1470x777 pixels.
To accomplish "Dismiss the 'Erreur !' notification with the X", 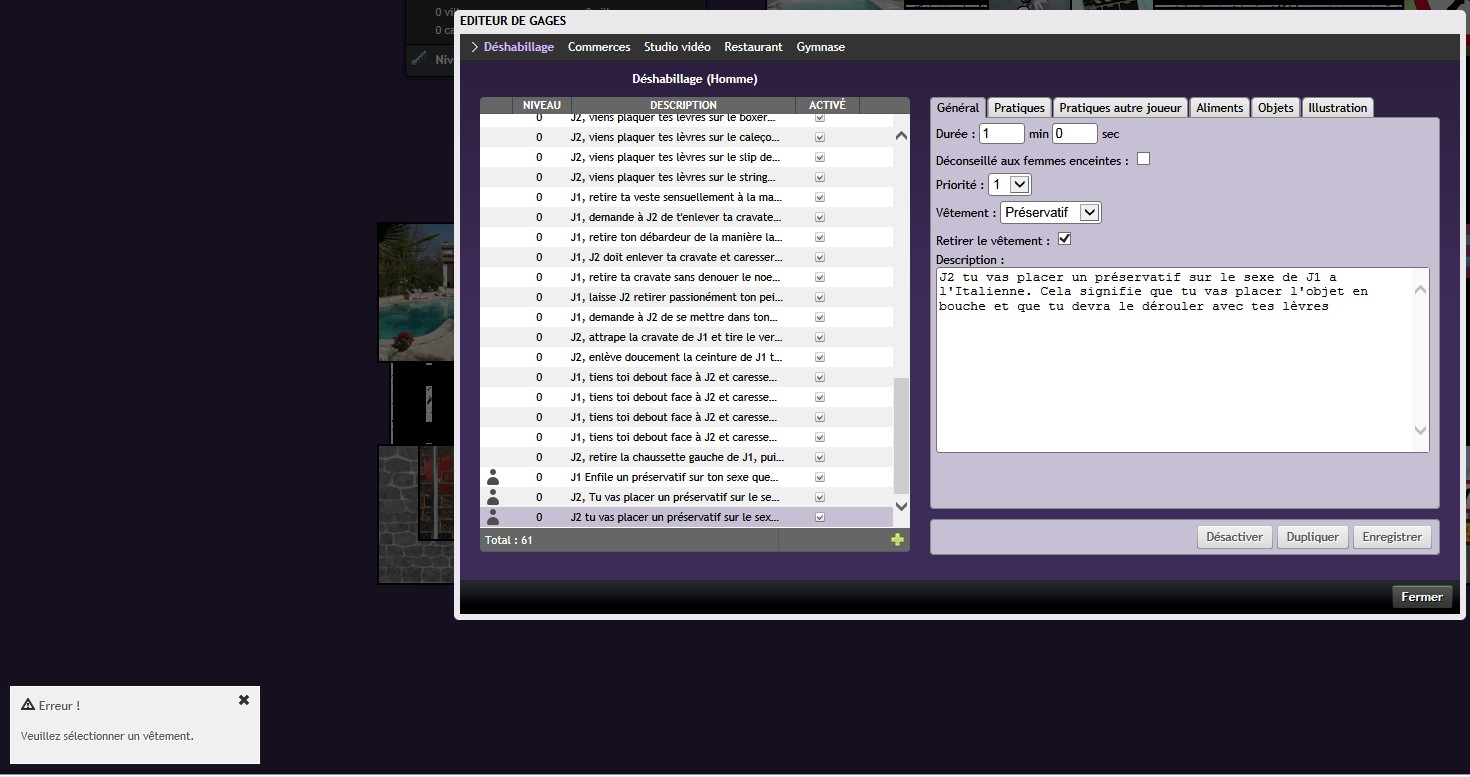I will (x=244, y=700).
